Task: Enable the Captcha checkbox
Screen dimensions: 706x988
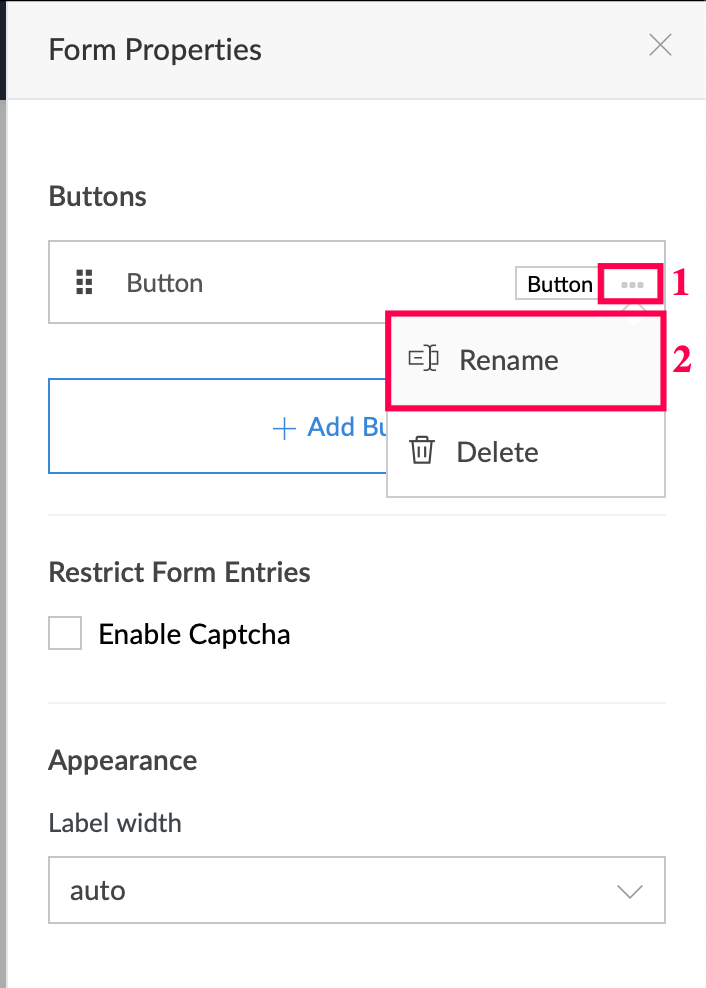Action: click(x=65, y=634)
